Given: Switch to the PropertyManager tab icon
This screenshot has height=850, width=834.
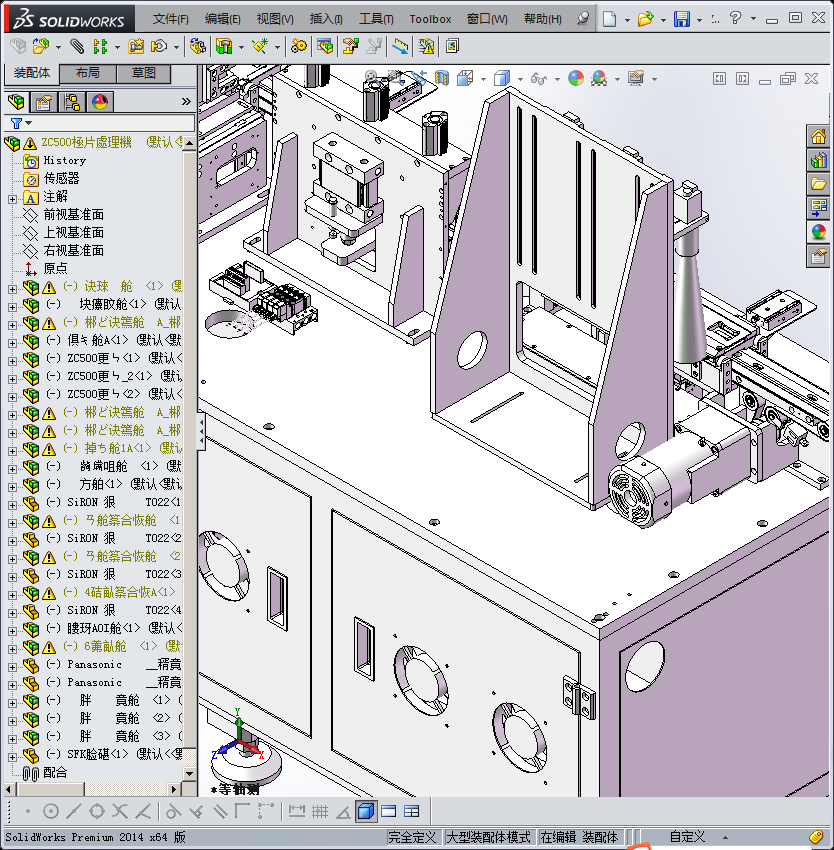Looking at the screenshot, I should point(43,102).
